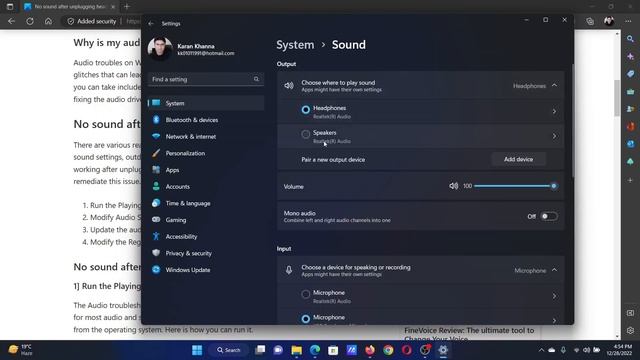Click the browser back arrow
The image size is (640, 360).
pos(11,21)
